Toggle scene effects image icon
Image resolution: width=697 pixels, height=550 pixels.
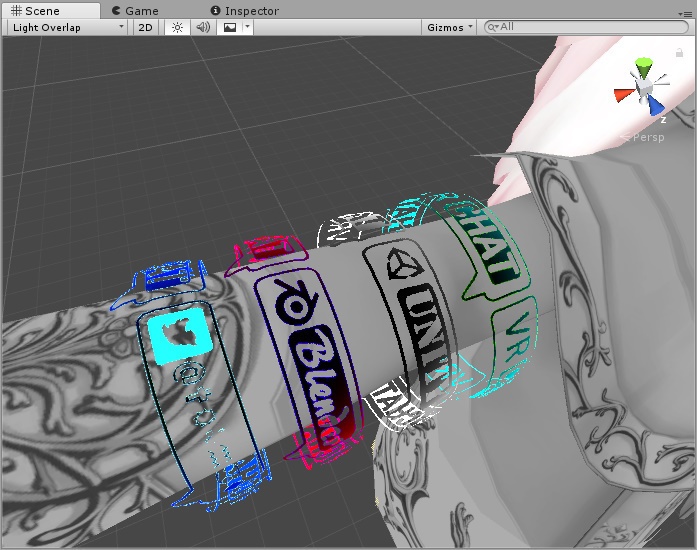point(230,28)
